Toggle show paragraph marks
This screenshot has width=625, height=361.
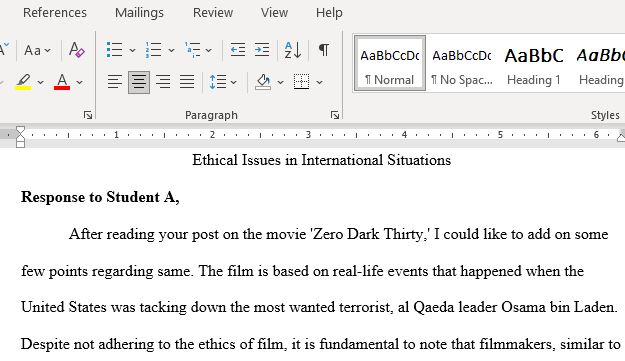(324, 50)
